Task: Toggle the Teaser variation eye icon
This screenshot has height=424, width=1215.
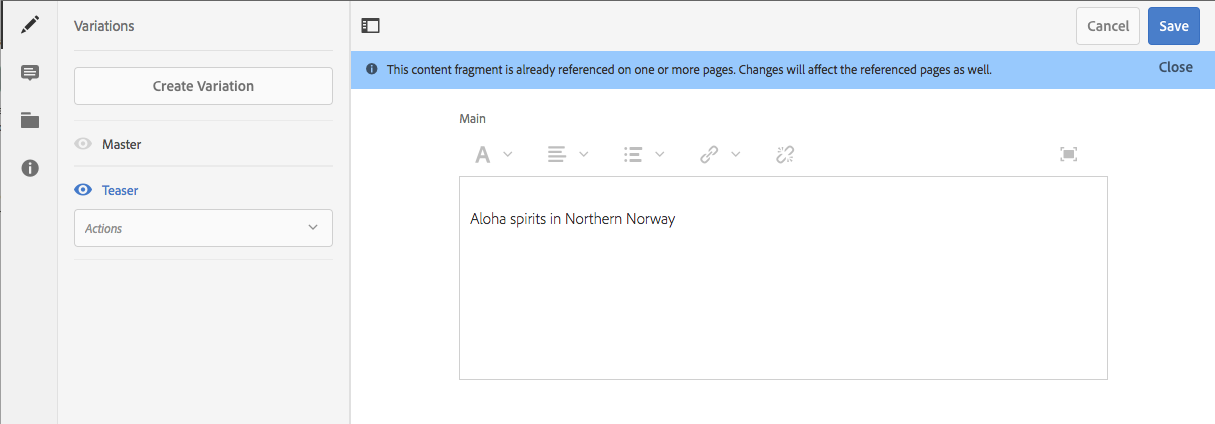Action: click(83, 190)
